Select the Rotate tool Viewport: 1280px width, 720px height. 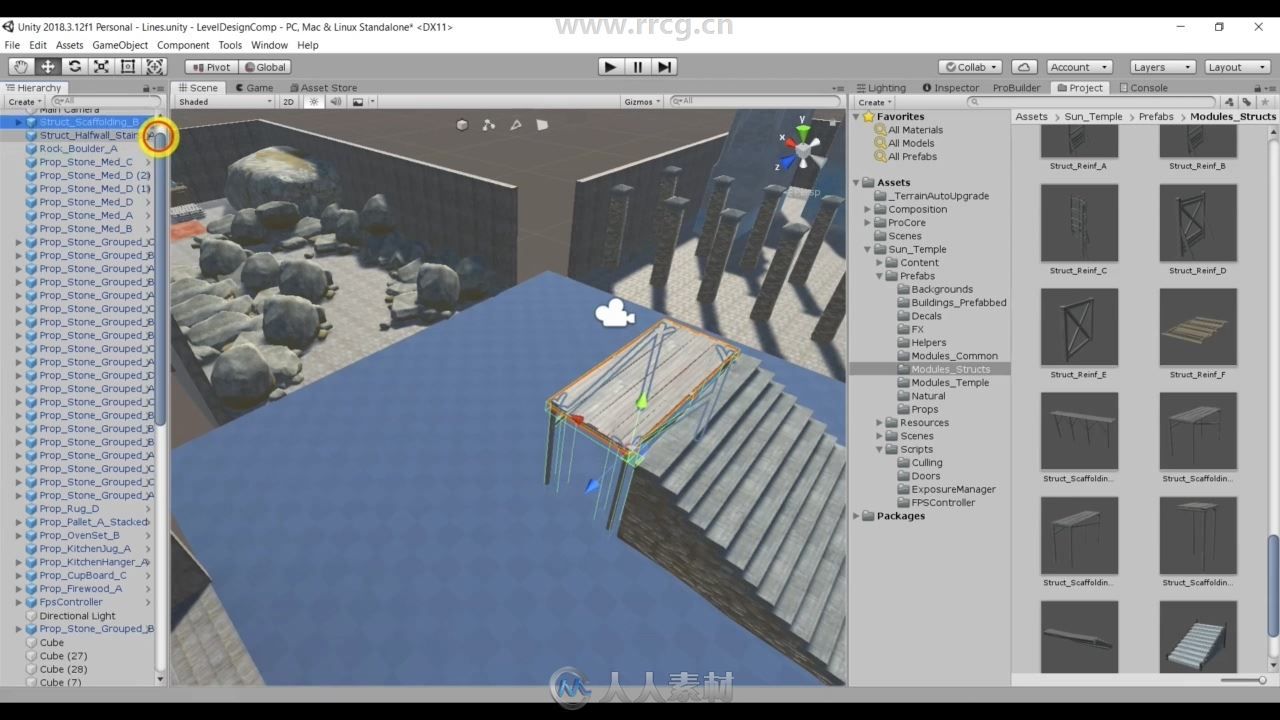[x=74, y=67]
